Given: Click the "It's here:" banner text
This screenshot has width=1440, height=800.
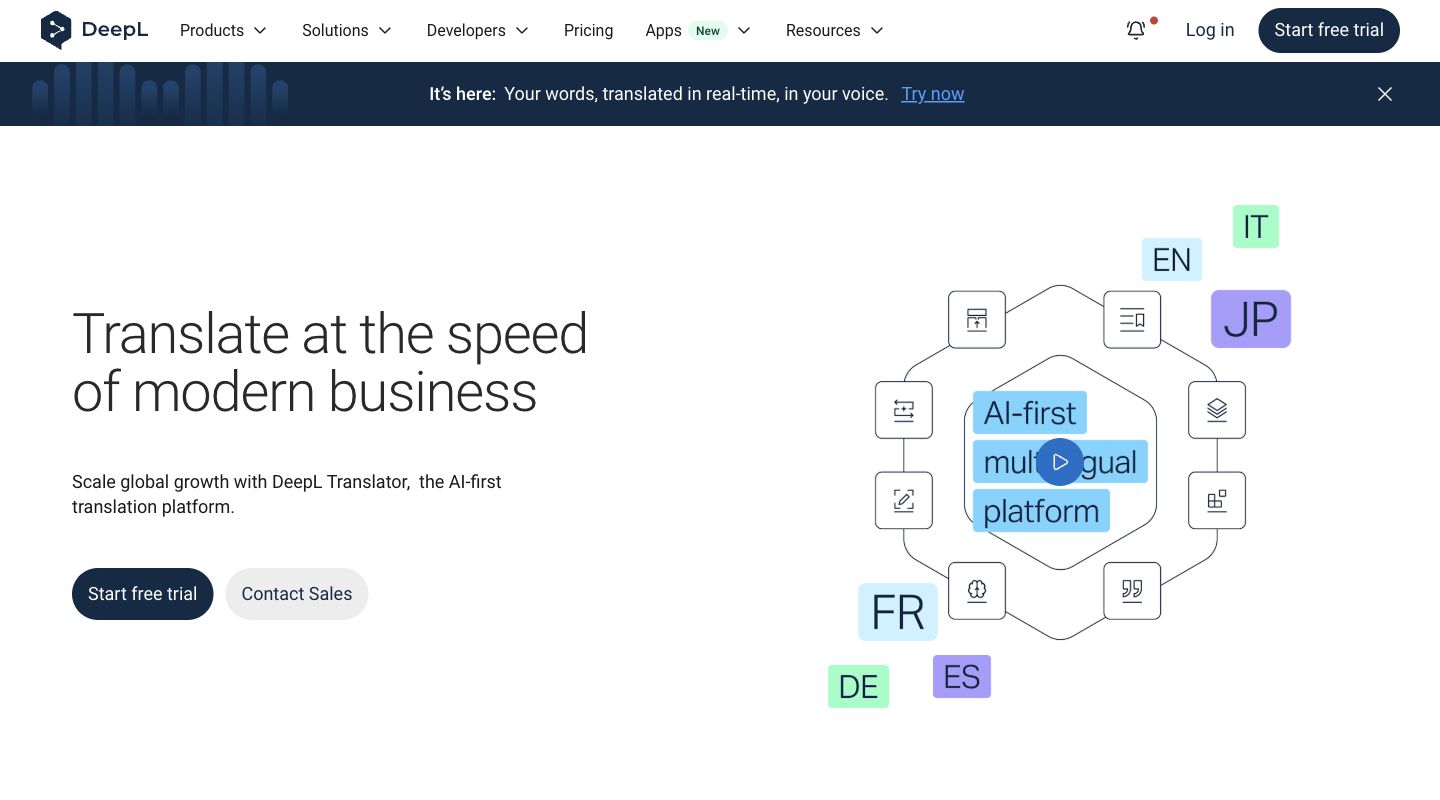Looking at the screenshot, I should click(462, 94).
